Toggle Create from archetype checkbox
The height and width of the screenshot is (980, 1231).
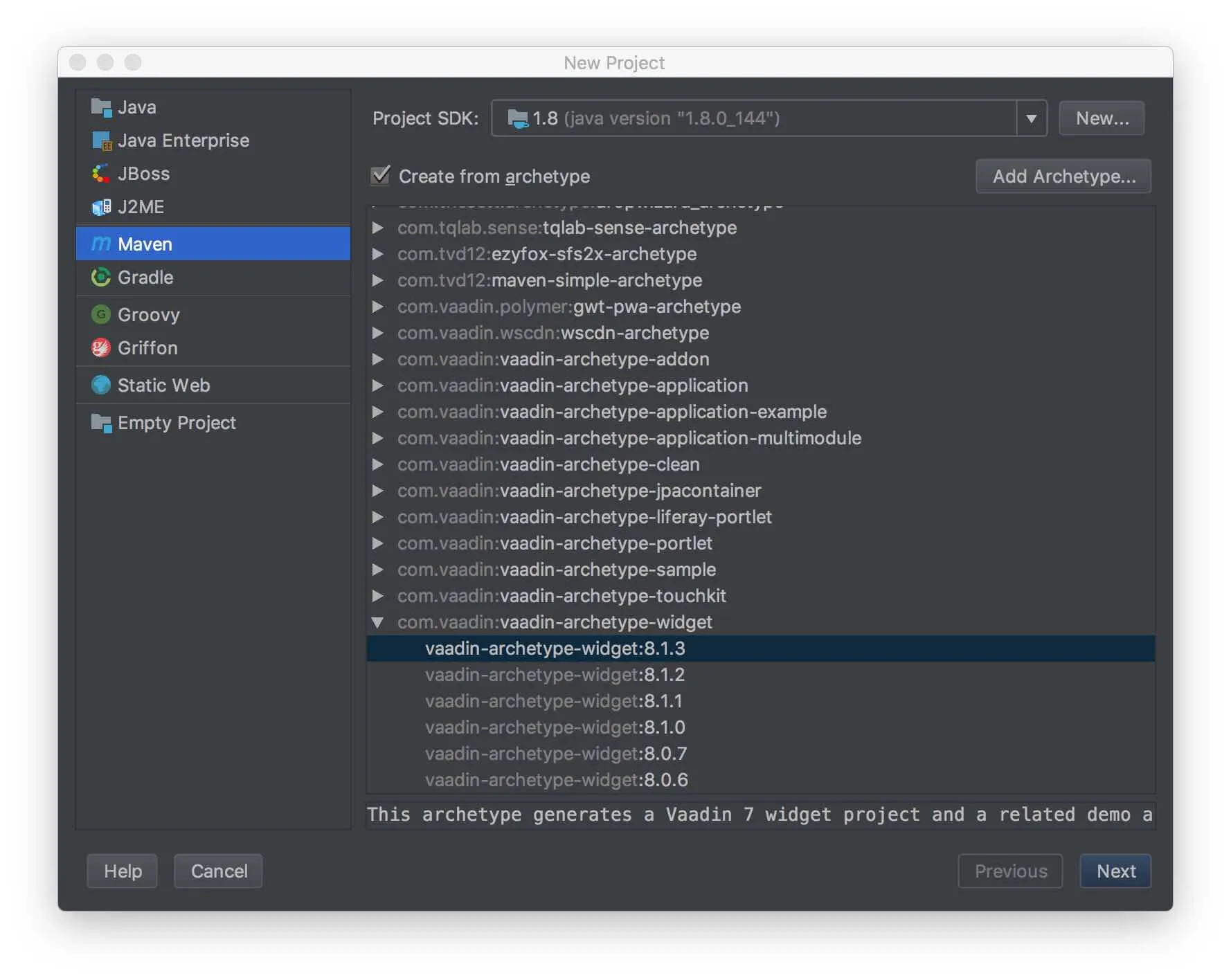[x=380, y=176]
